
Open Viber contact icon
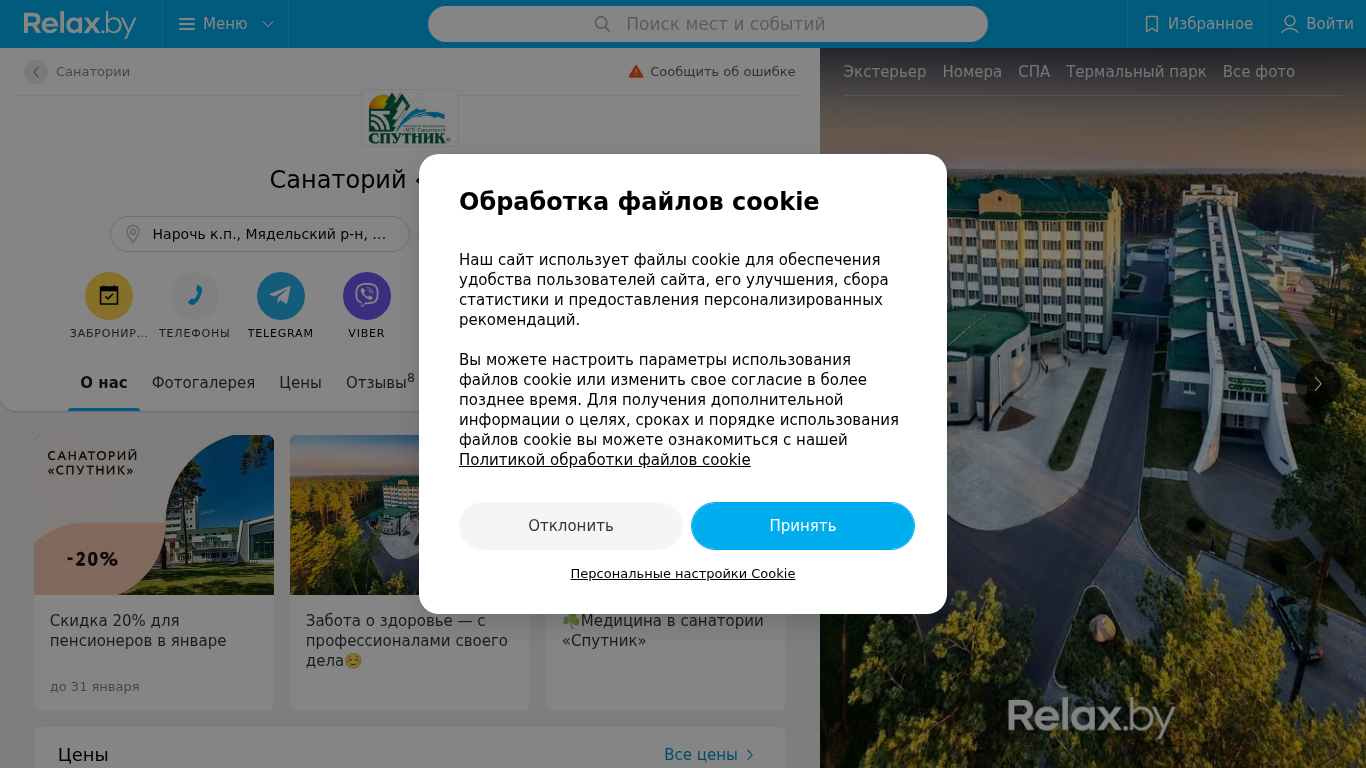[367, 296]
